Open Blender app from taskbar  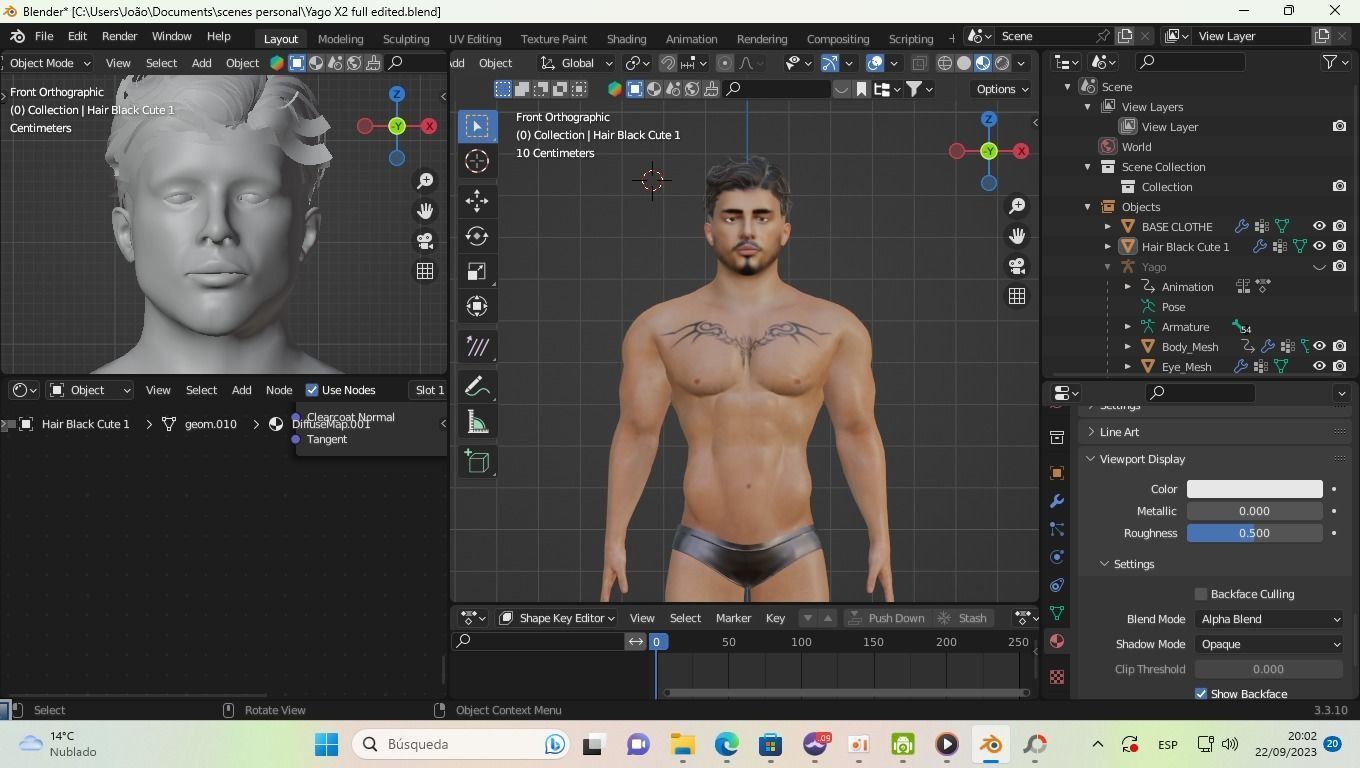pos(991,744)
